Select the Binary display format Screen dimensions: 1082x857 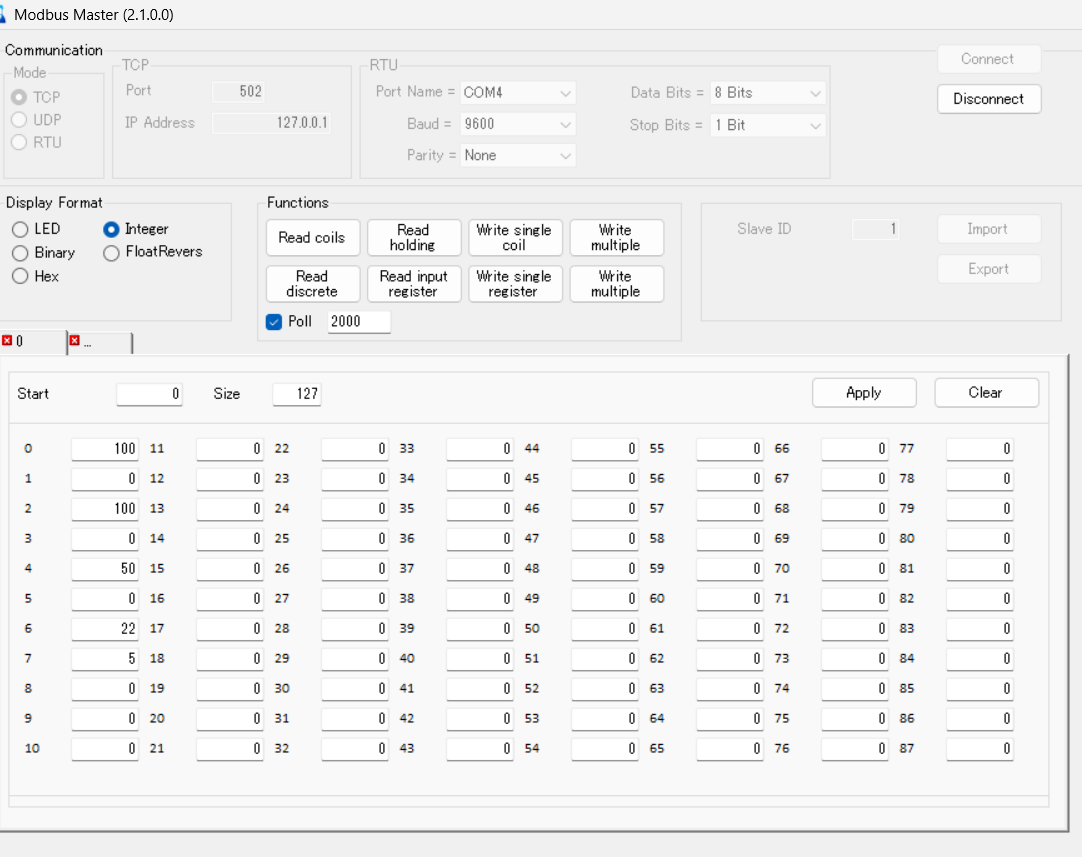20,253
